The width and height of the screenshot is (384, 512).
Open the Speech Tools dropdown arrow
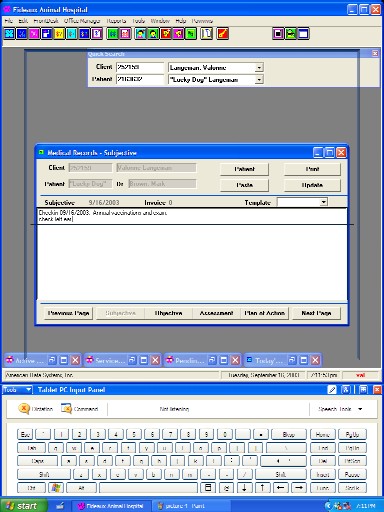pos(360,409)
